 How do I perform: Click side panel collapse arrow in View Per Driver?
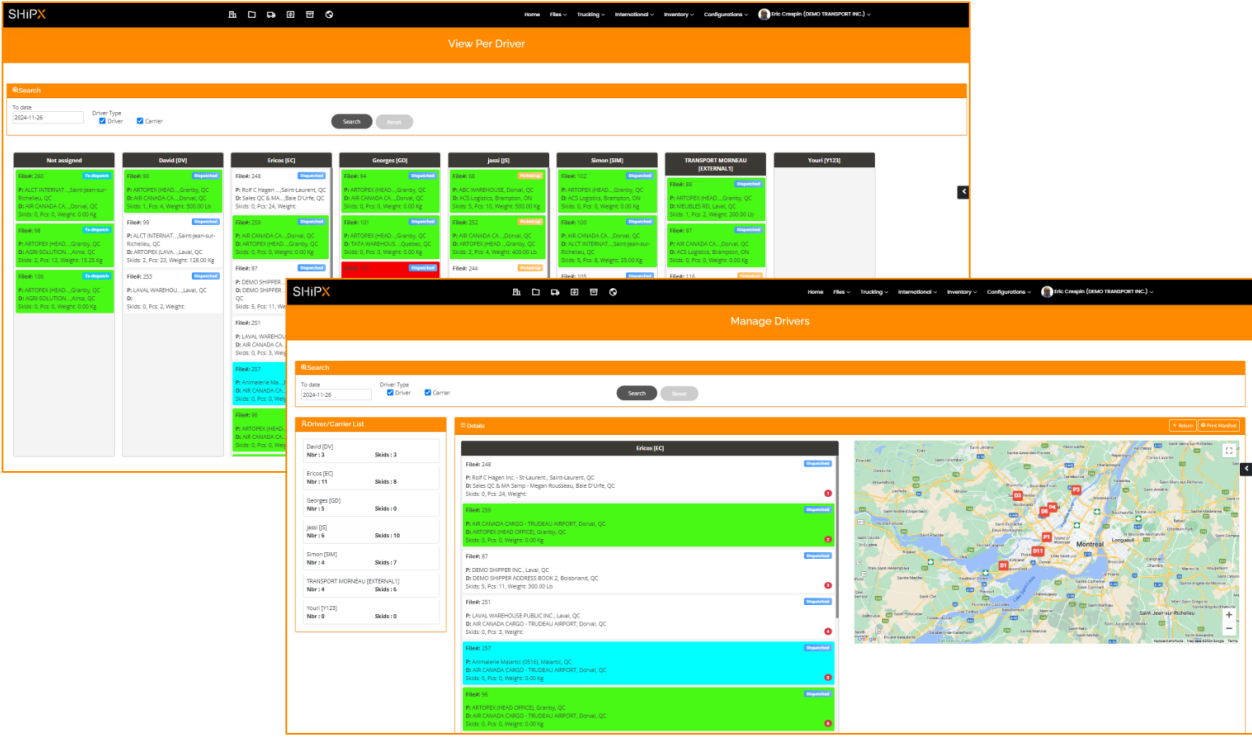click(963, 192)
